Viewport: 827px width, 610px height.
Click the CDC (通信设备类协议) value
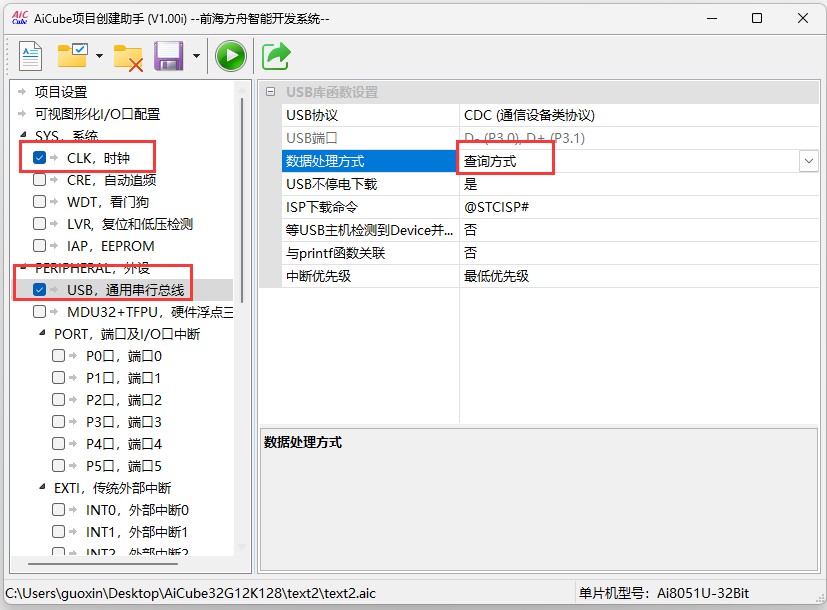tap(529, 115)
